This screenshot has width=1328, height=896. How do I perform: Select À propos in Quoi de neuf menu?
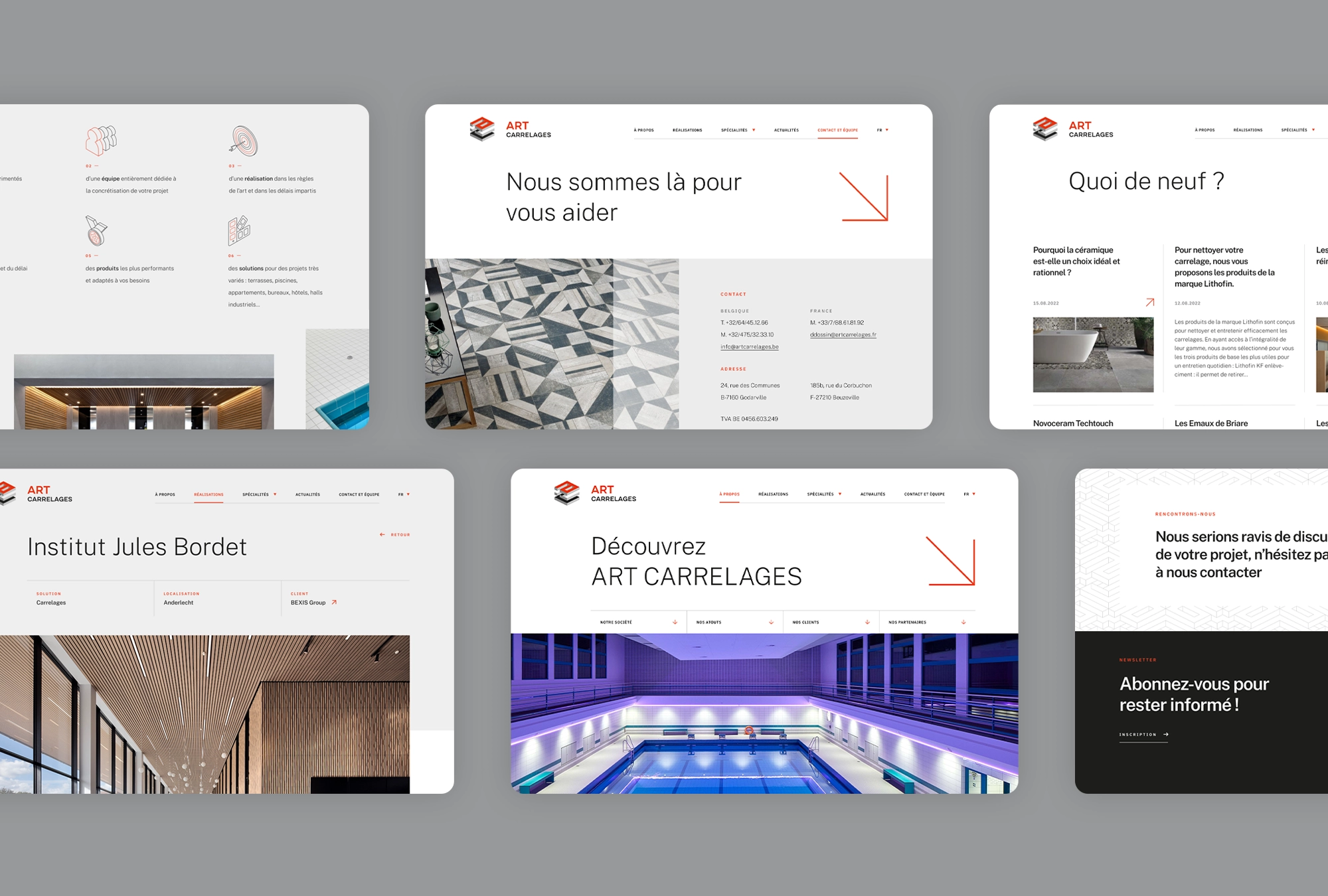1204,130
